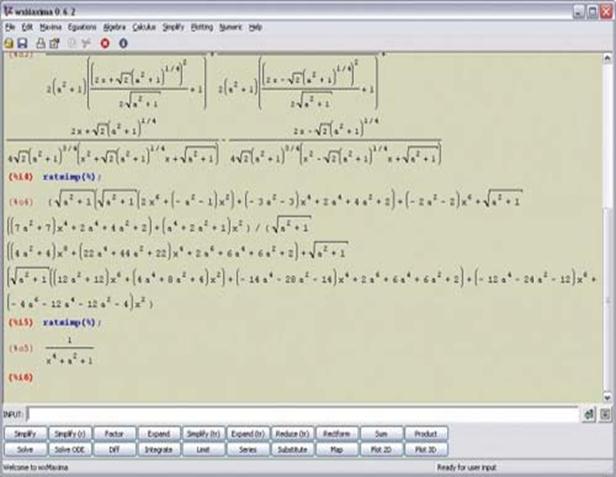Click the Map button
Screen dimensions: 616x477
click(337, 449)
